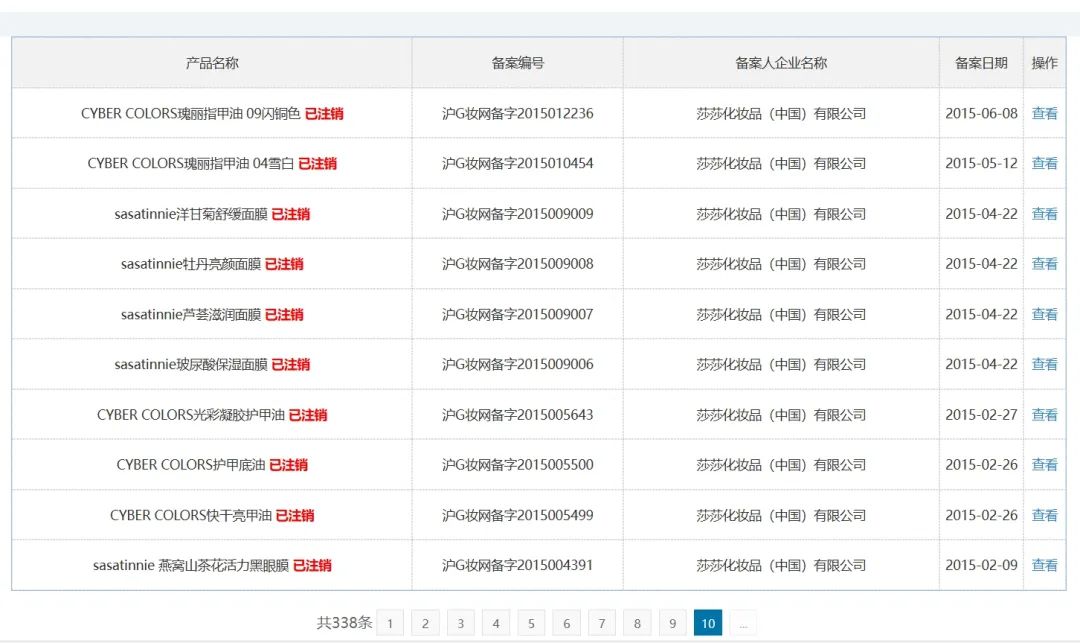Click record number 沪G妆网备字2015005643
1080x643 pixels.
point(518,414)
